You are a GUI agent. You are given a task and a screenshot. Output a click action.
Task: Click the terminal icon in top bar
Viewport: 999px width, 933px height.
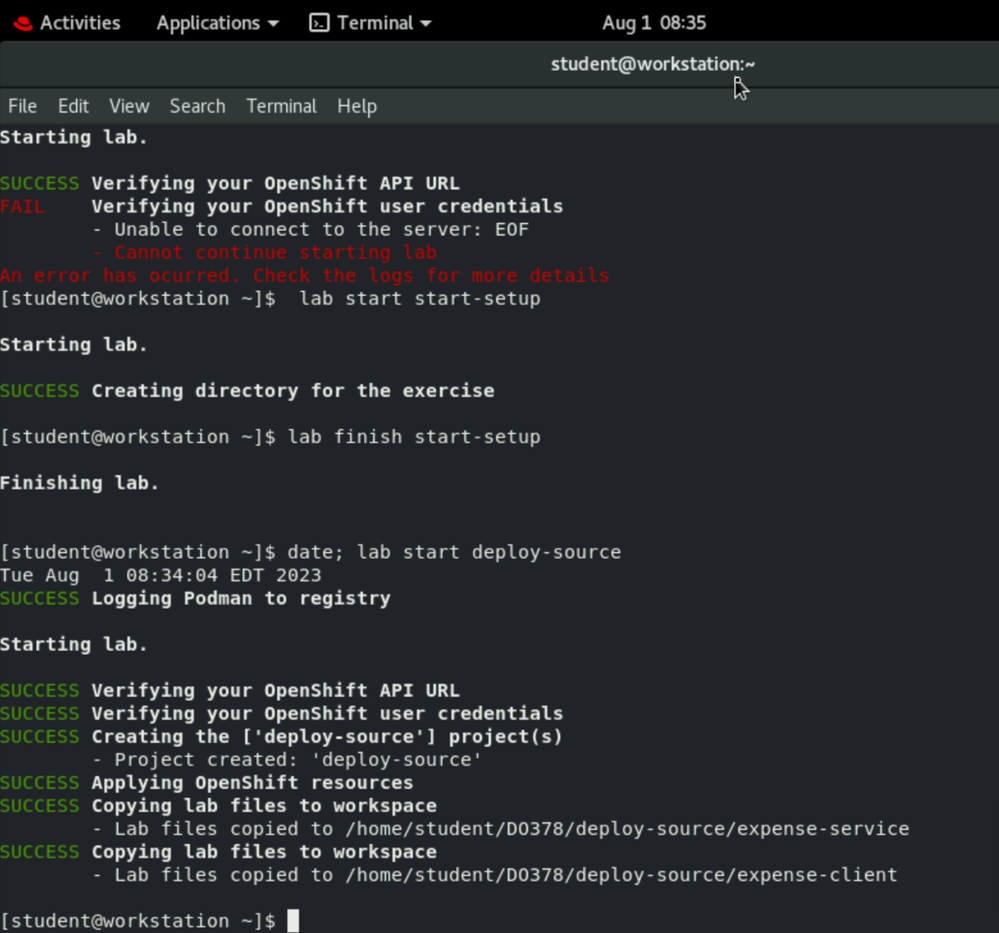click(319, 22)
